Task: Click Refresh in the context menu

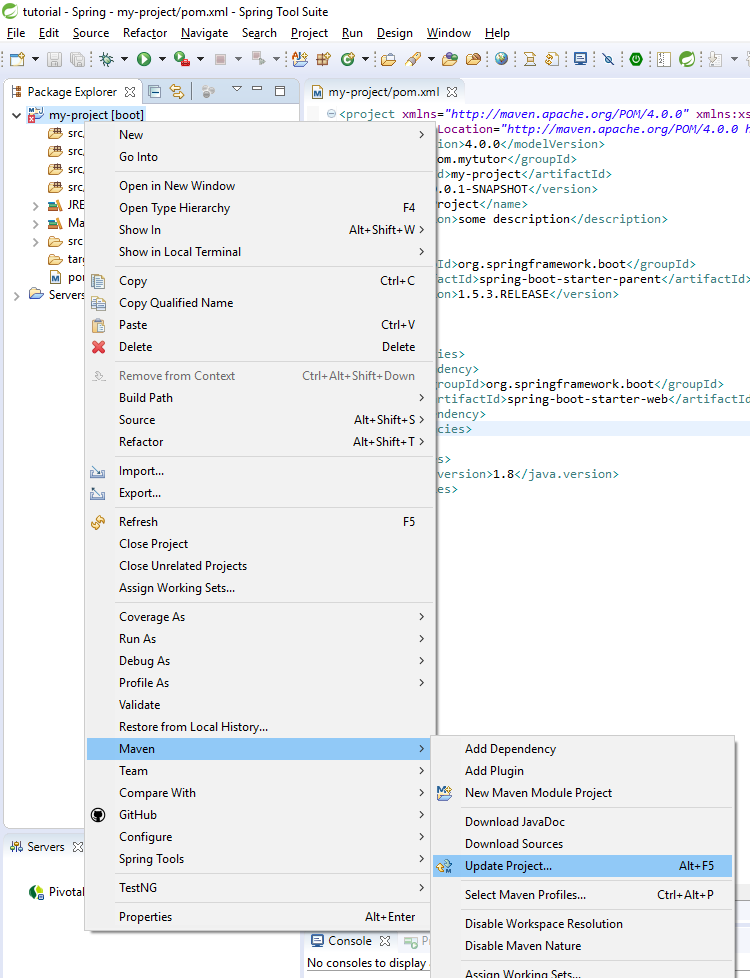Action: point(259,521)
